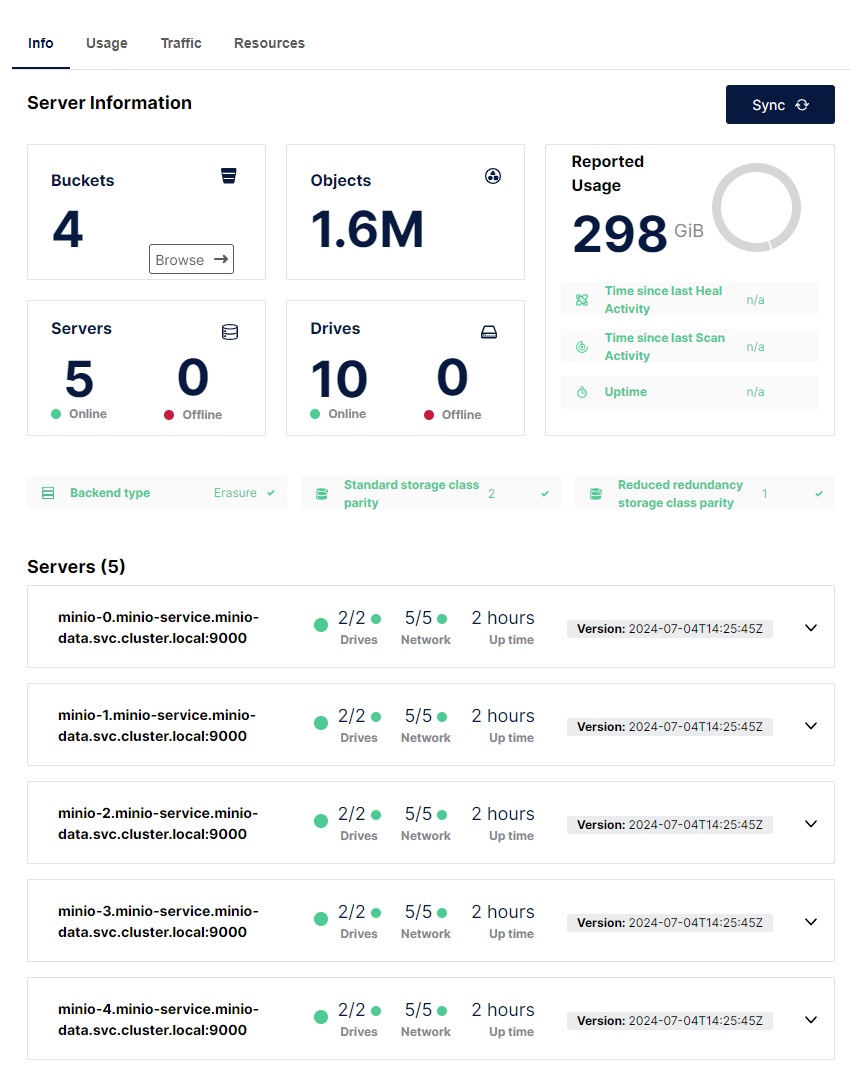This screenshot has height=1077, width=866.
Task: Click the Drives Online green dot
Action: [315, 413]
